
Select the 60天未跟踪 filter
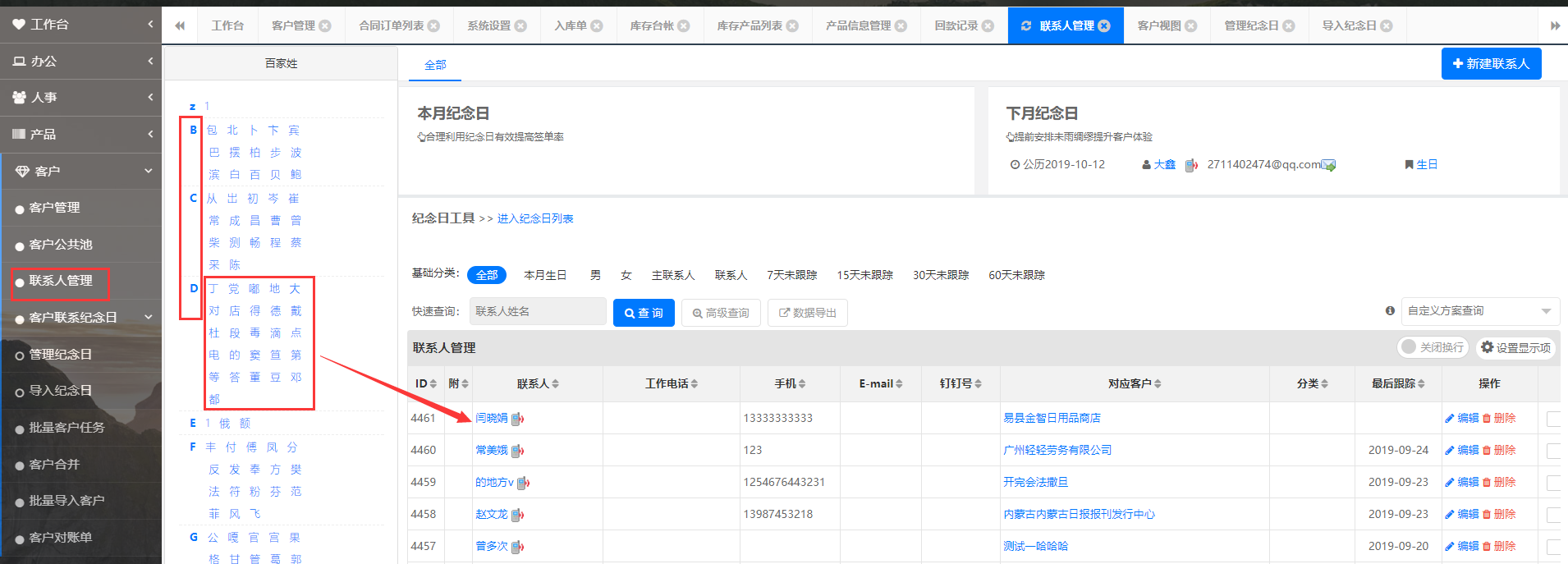[1016, 275]
